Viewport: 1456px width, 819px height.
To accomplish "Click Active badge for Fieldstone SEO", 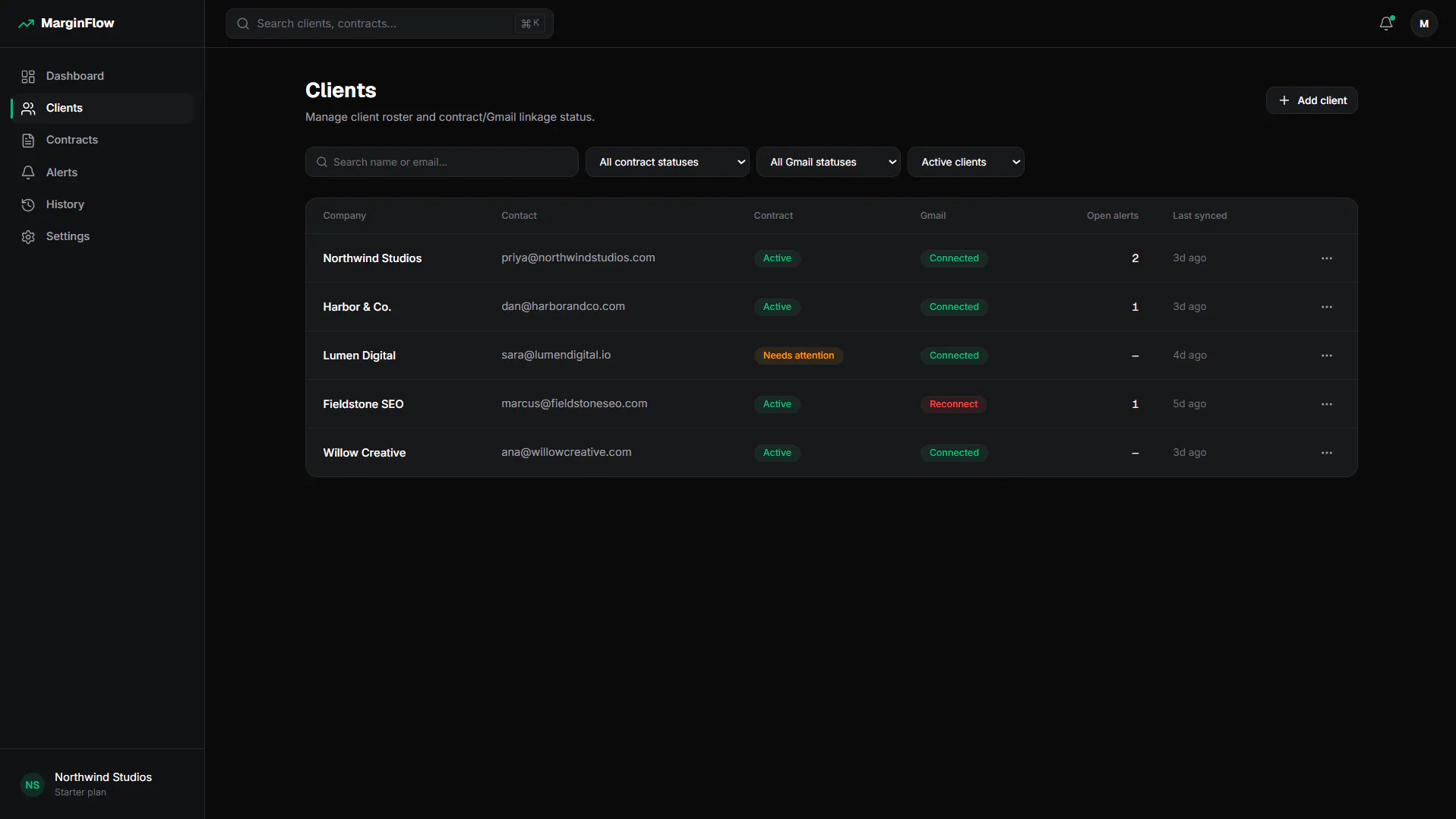I will (777, 404).
